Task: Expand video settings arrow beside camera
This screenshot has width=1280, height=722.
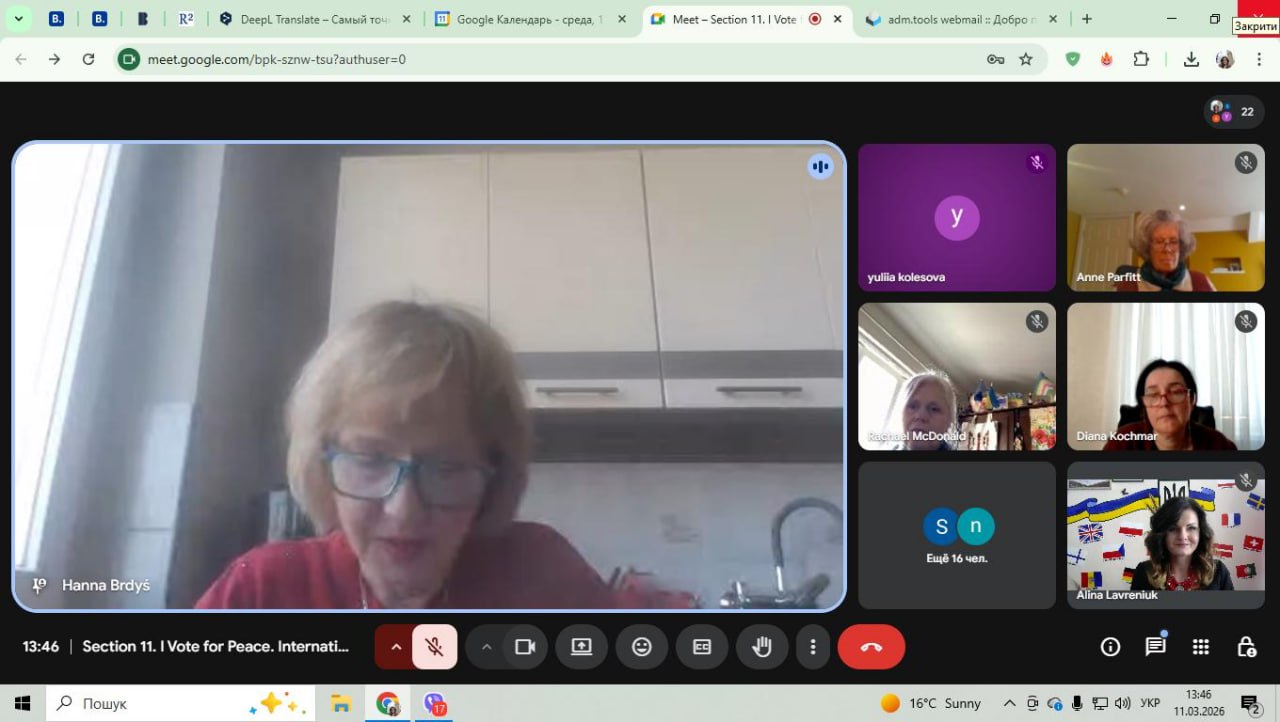Action: pyautogui.click(x=487, y=647)
